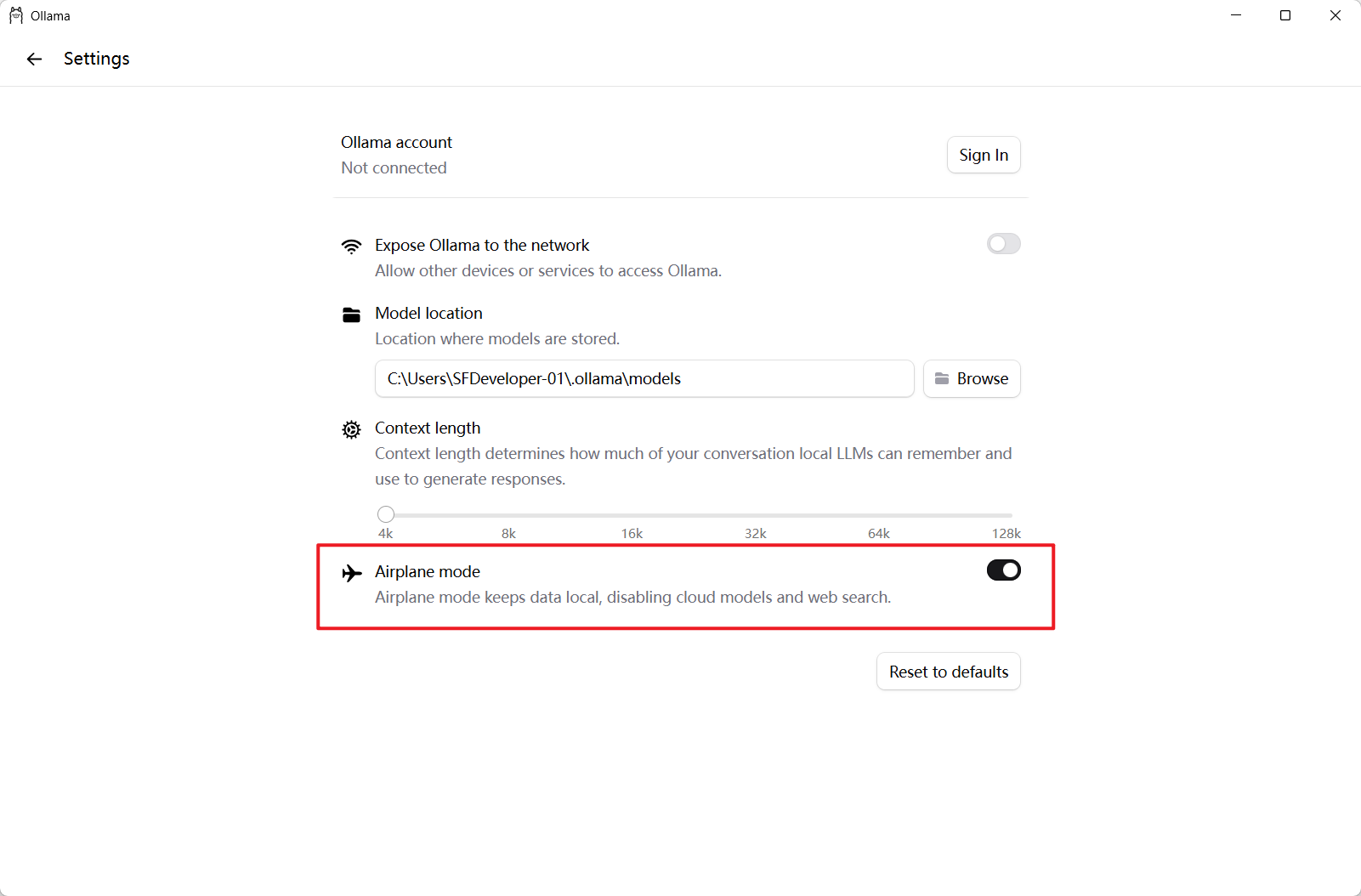Set context length to 16k on slider
The image size is (1361, 896).
632,515
